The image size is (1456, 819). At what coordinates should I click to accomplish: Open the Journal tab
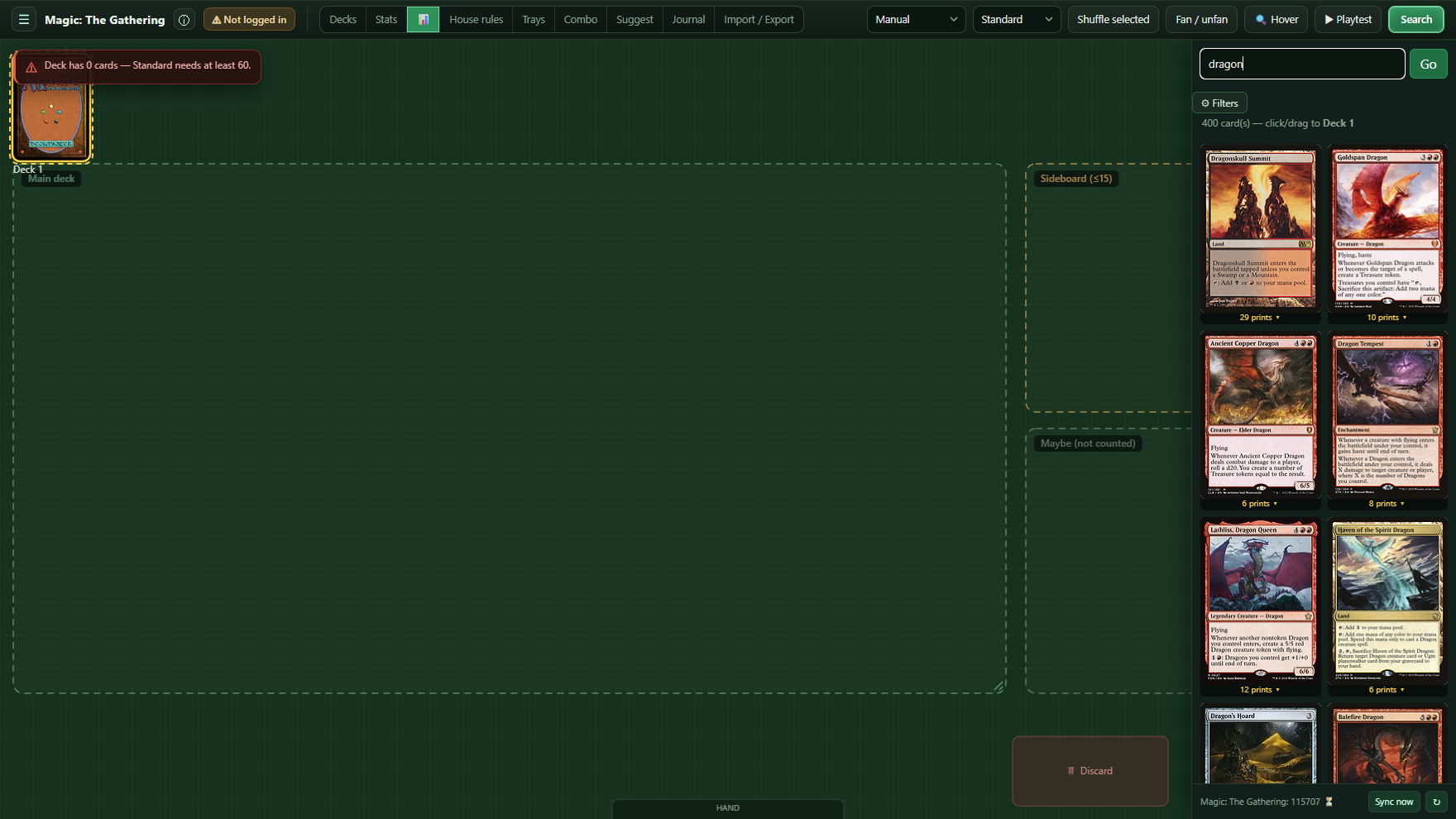click(688, 19)
